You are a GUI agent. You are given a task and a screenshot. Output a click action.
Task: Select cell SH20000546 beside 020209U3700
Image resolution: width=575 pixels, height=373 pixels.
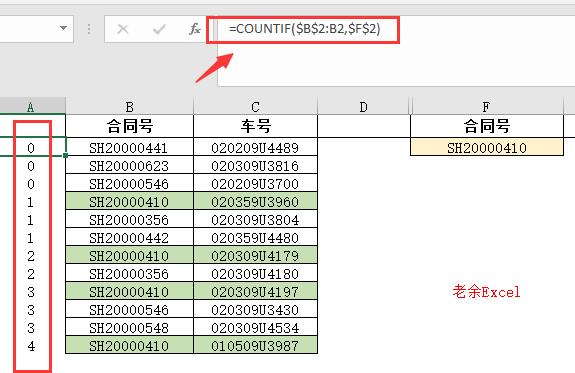pyautogui.click(x=129, y=184)
